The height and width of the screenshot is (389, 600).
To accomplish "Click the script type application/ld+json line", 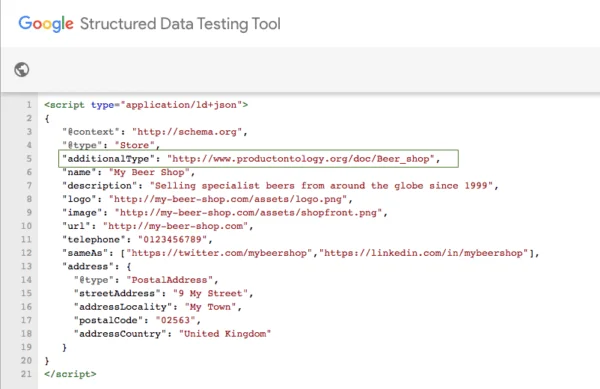I will tap(146, 105).
